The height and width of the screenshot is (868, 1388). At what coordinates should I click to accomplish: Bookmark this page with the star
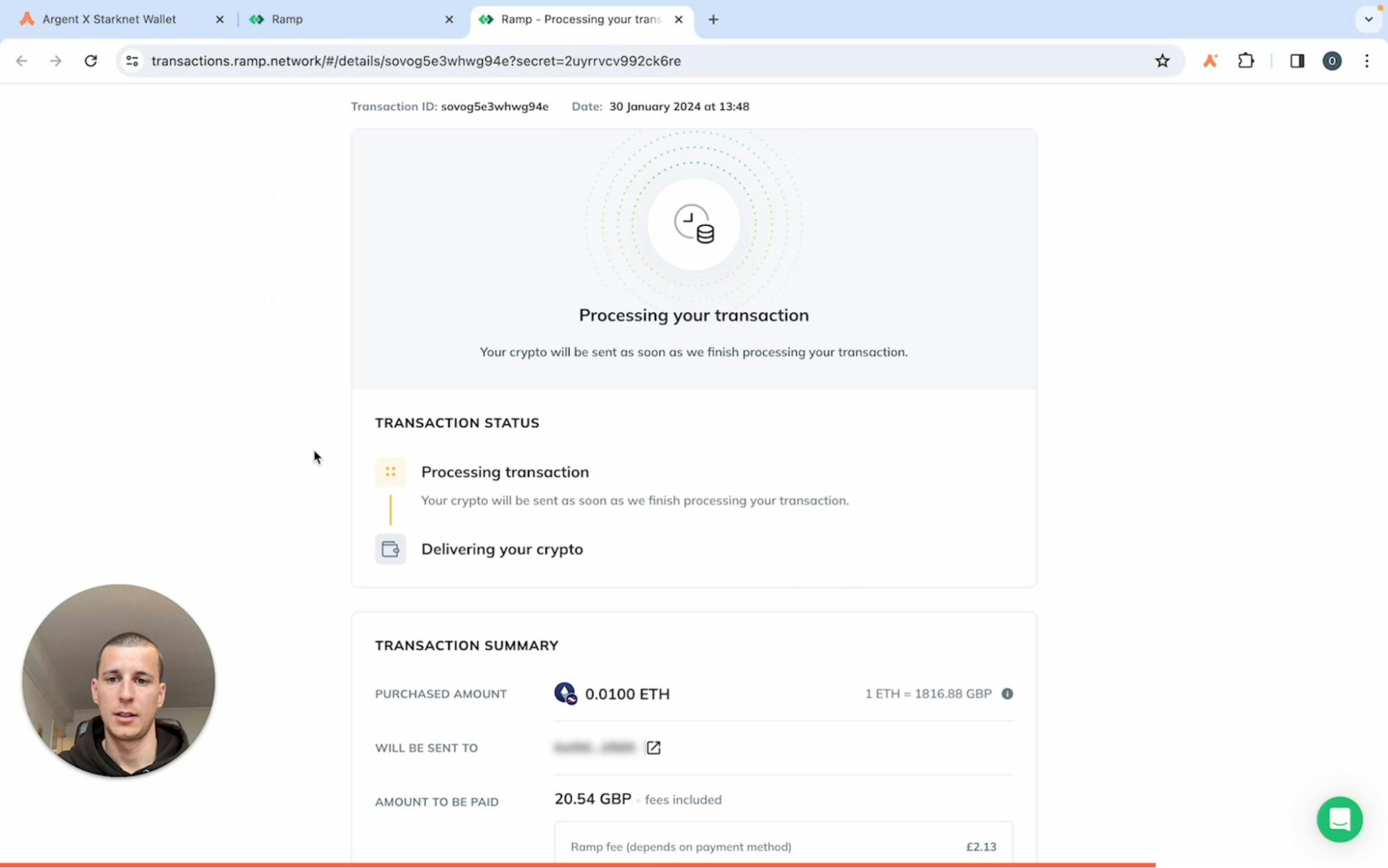(1162, 61)
